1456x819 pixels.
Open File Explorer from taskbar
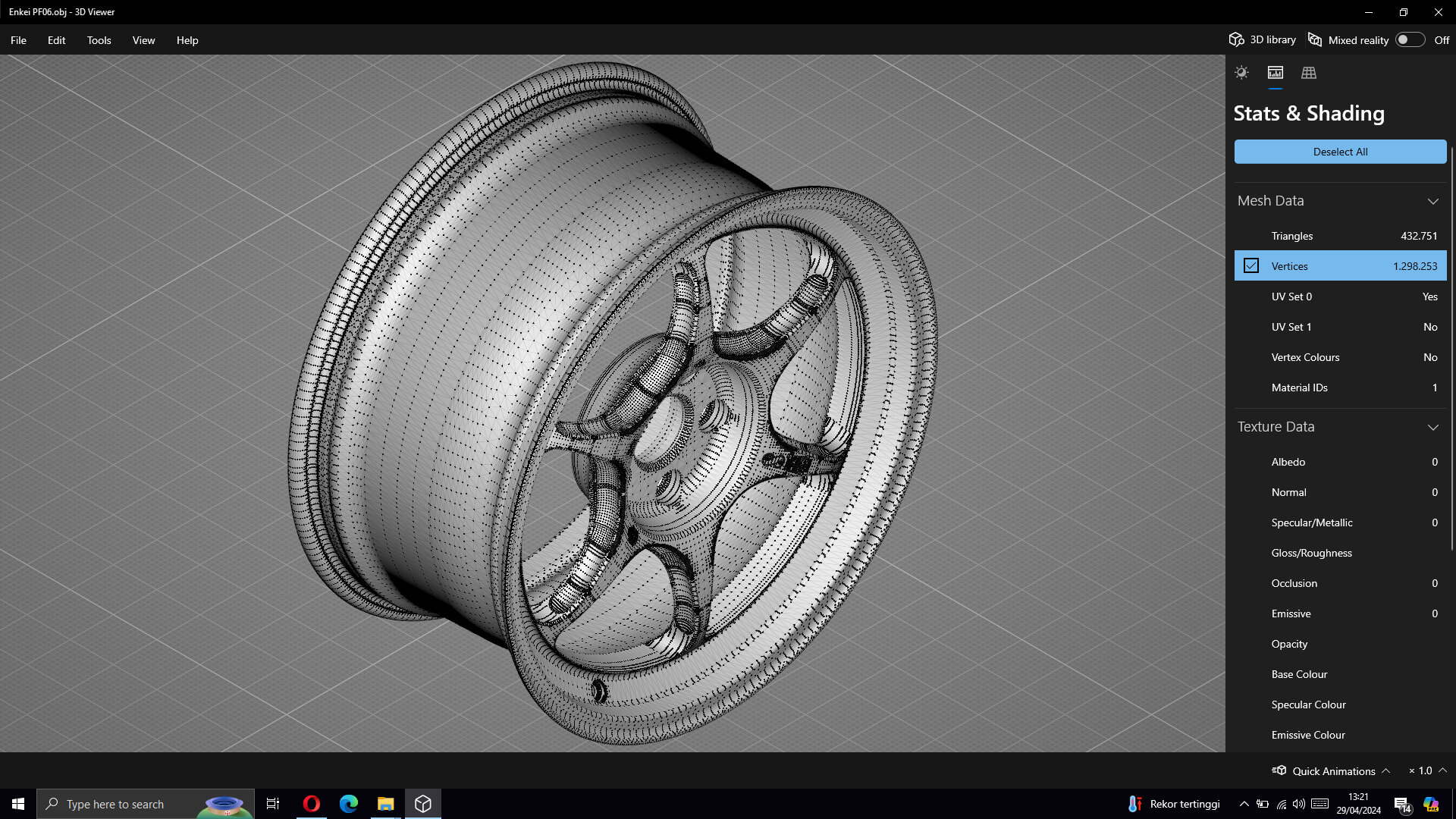pyautogui.click(x=386, y=804)
